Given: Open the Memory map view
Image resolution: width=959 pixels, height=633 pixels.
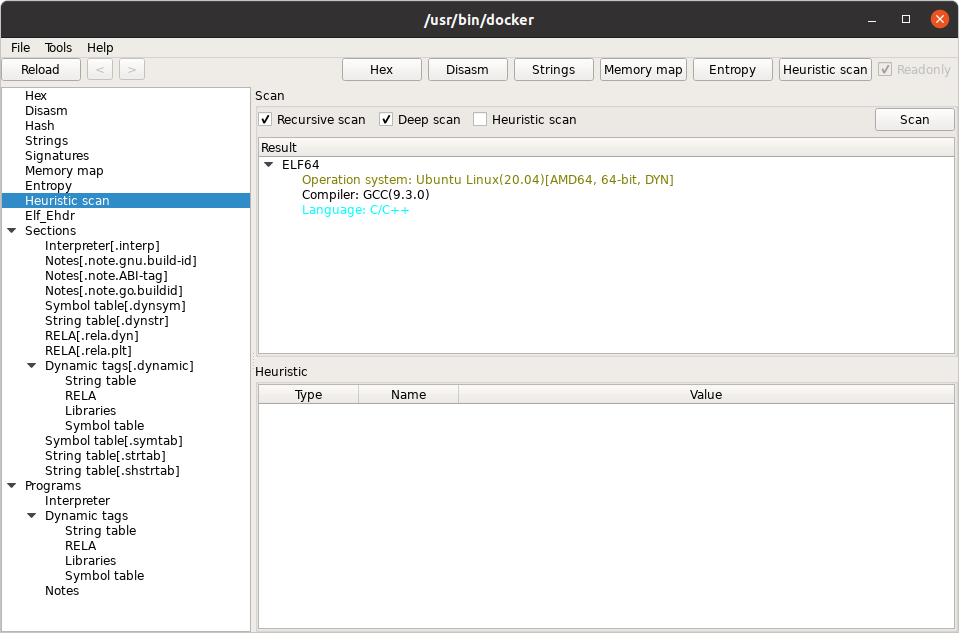Looking at the screenshot, I should click(642, 69).
